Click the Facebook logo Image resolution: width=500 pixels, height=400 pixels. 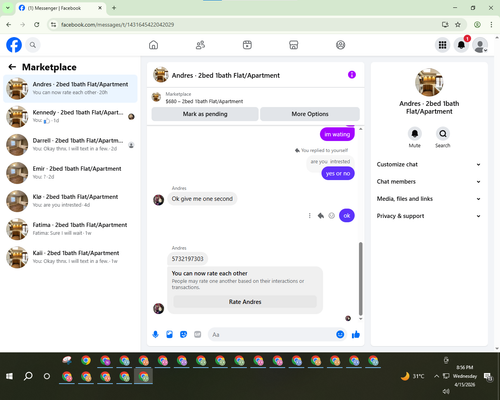click(x=14, y=45)
